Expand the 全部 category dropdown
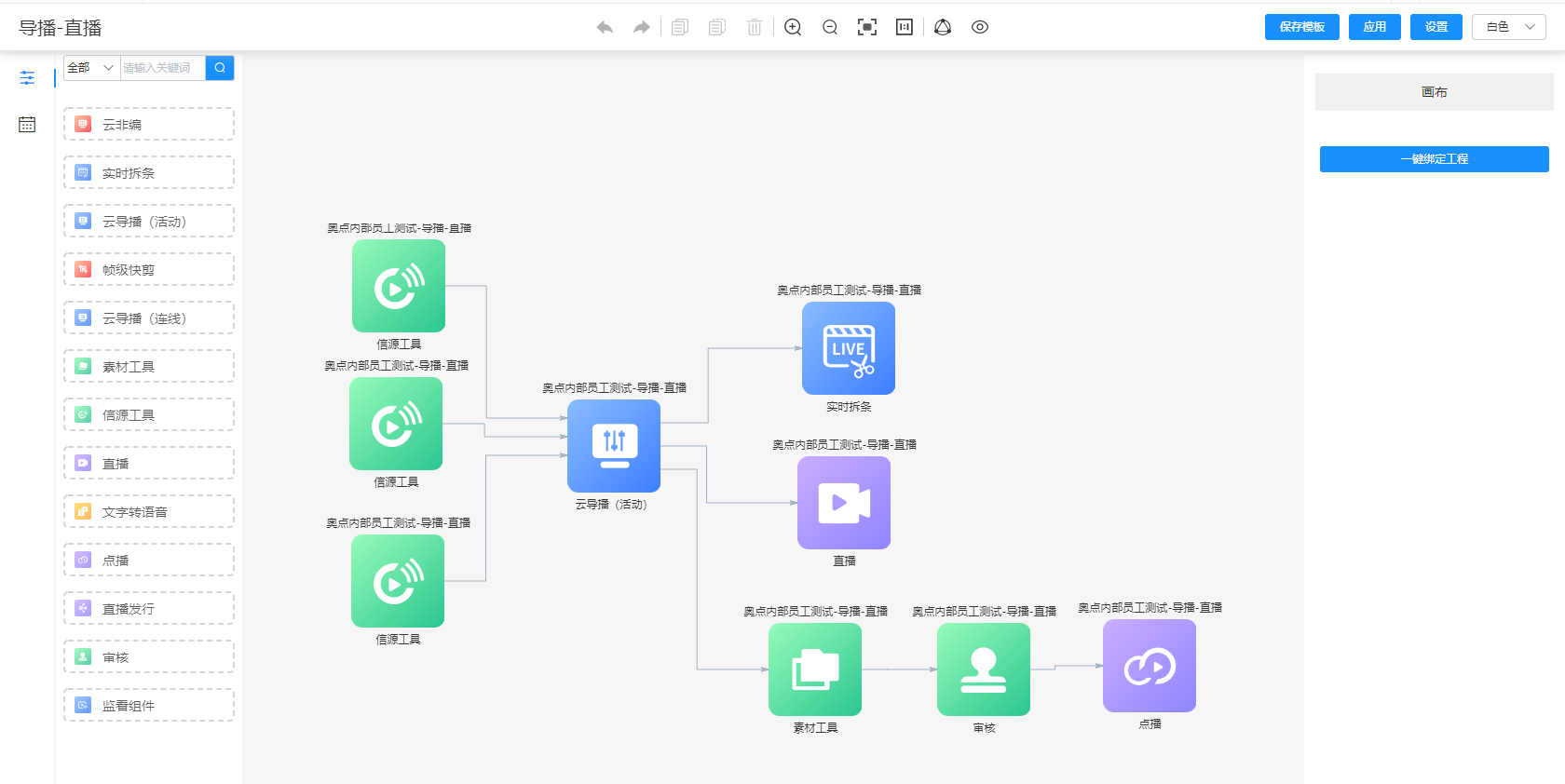1565x784 pixels. pyautogui.click(x=91, y=68)
